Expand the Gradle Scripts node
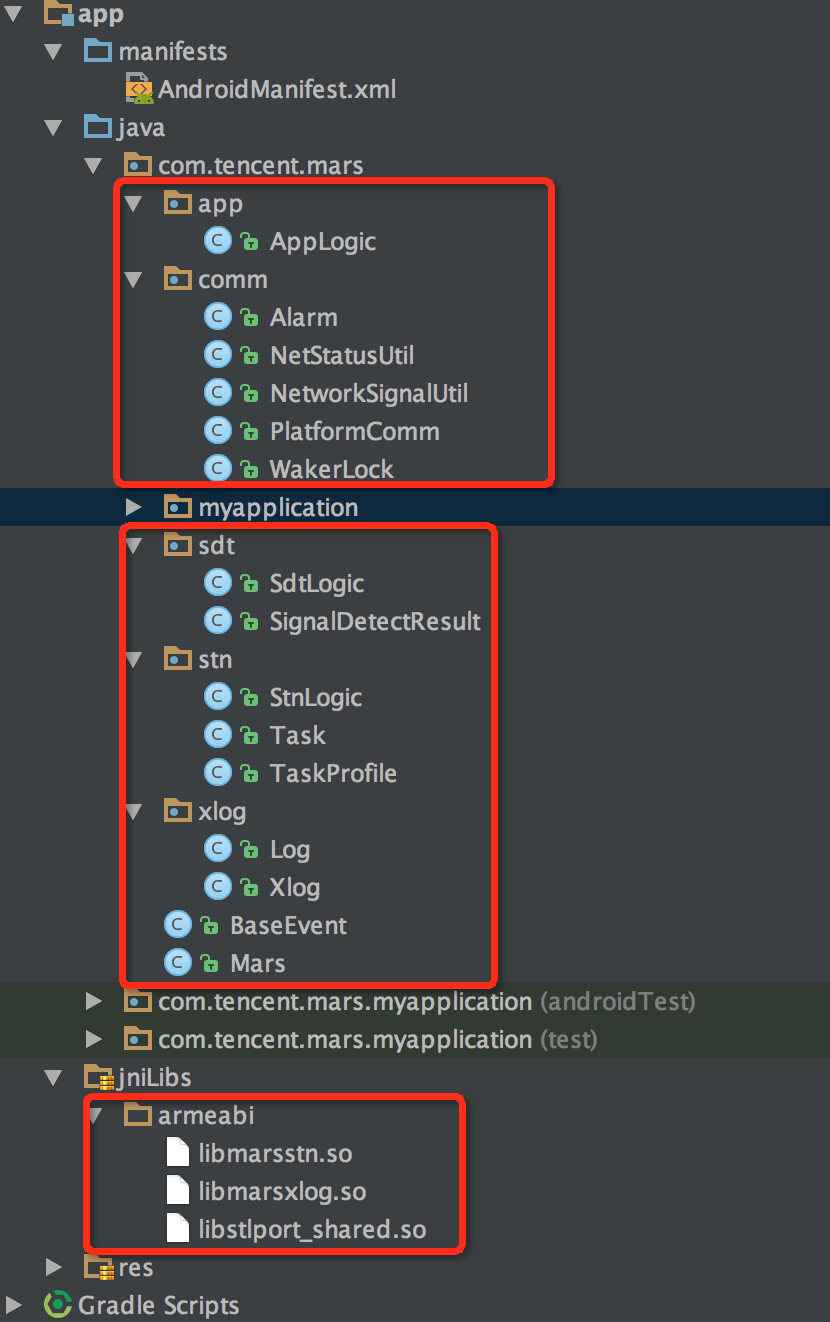 [x=14, y=1305]
